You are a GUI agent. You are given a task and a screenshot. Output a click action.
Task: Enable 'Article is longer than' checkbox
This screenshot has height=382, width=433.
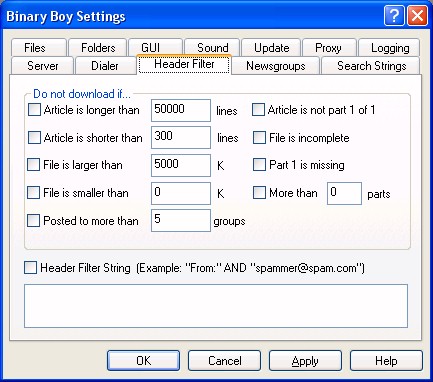(x=34, y=110)
